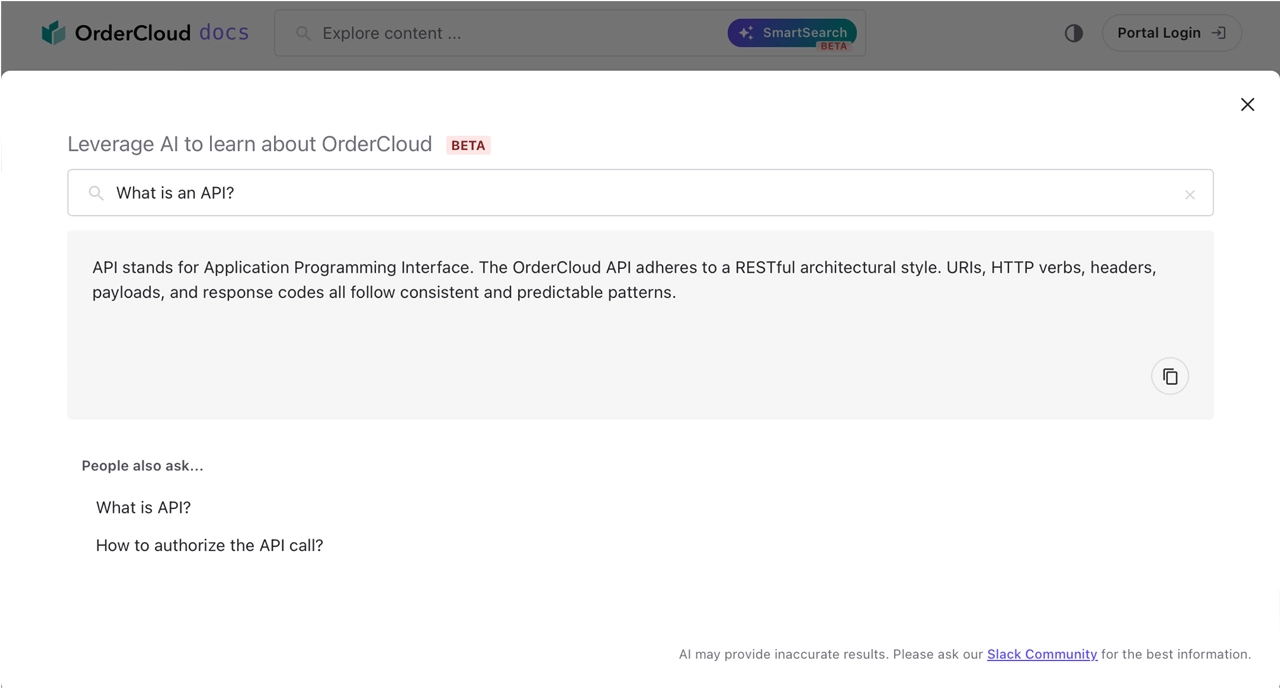Copy the AI answer to clipboard

(1170, 376)
